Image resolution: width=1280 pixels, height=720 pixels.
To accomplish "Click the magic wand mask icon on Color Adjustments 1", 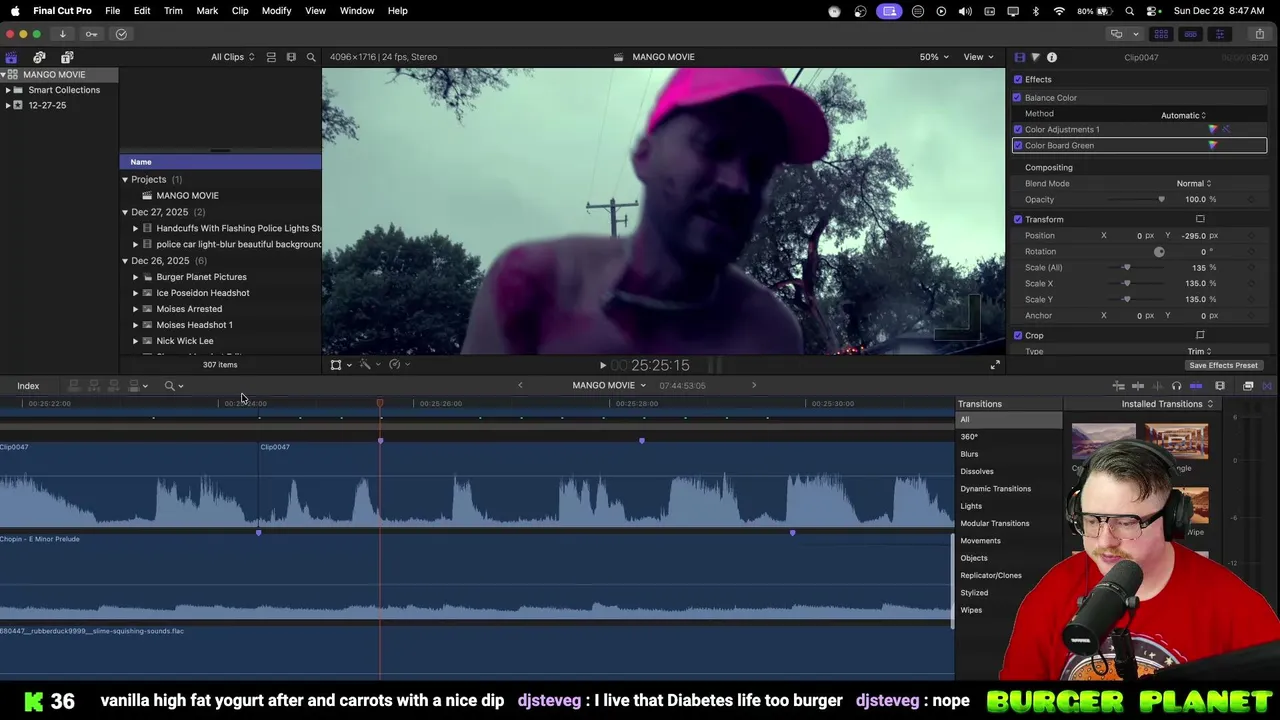I will [x=1226, y=129].
